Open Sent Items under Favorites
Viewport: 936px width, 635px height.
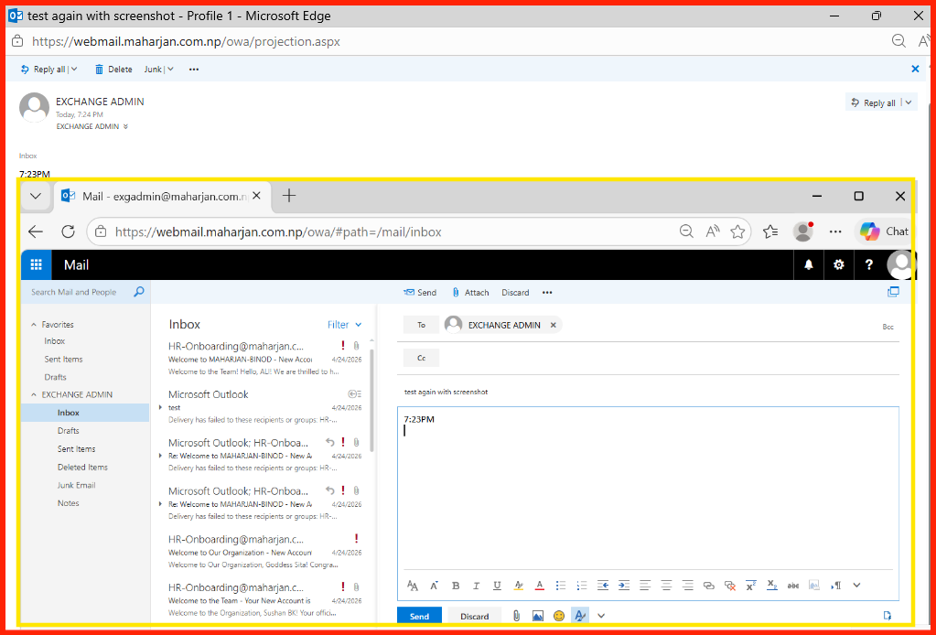pyautogui.click(x=63, y=359)
